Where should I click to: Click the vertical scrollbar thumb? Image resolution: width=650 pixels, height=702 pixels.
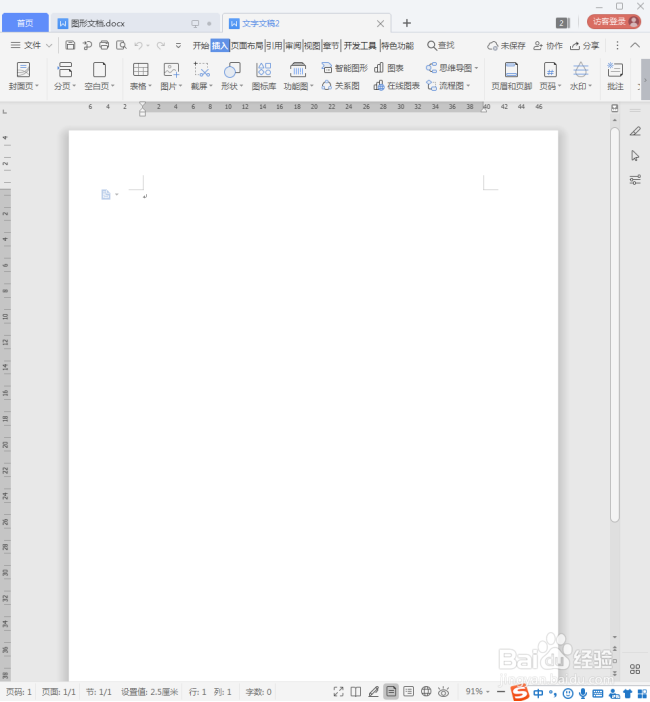(x=615, y=324)
